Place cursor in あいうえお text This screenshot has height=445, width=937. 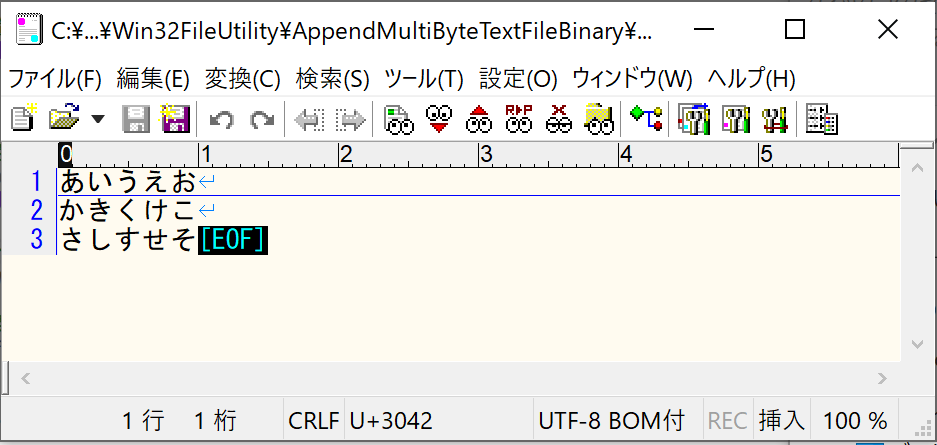[128, 182]
